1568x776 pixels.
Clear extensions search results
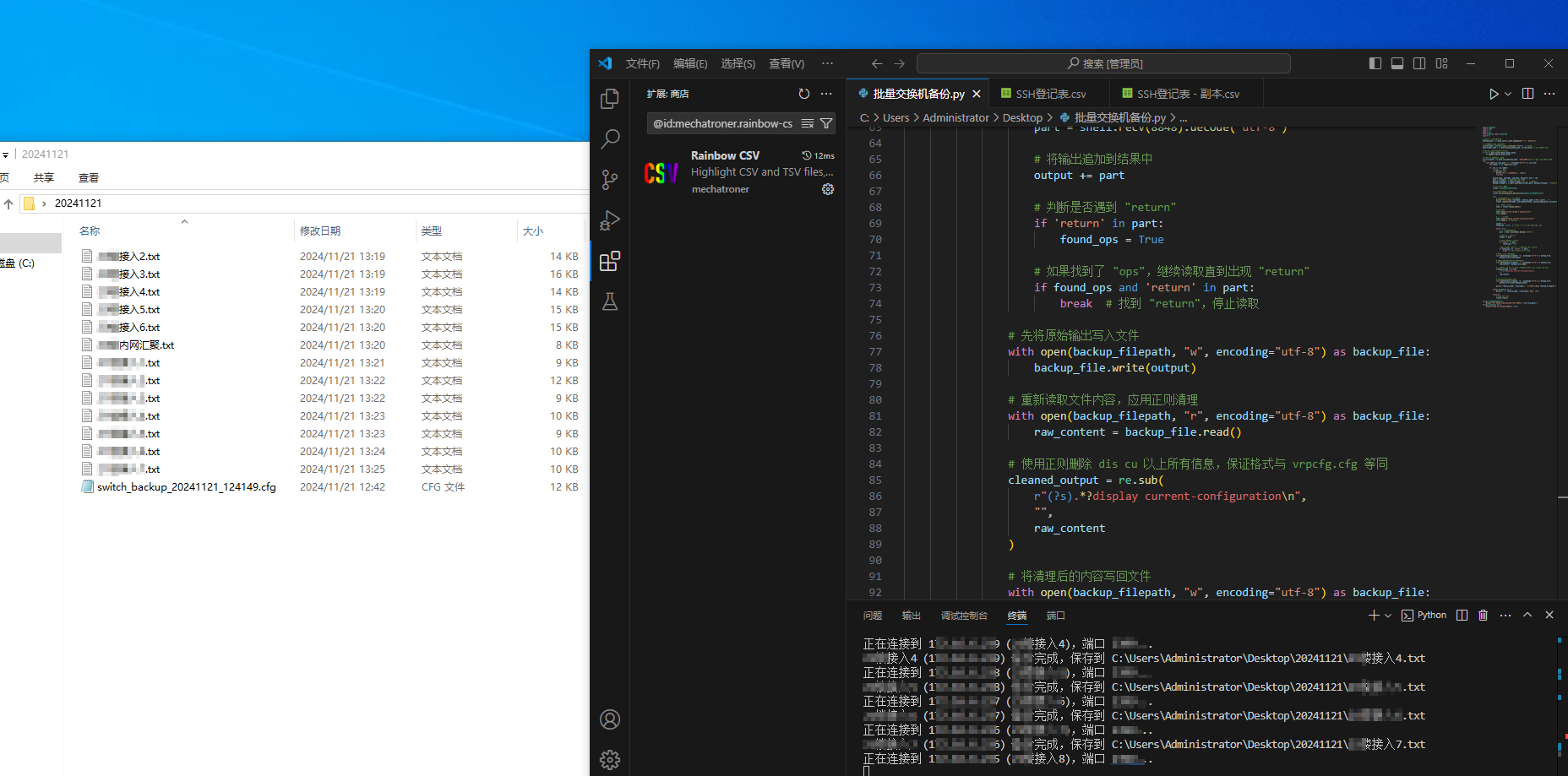tap(808, 123)
